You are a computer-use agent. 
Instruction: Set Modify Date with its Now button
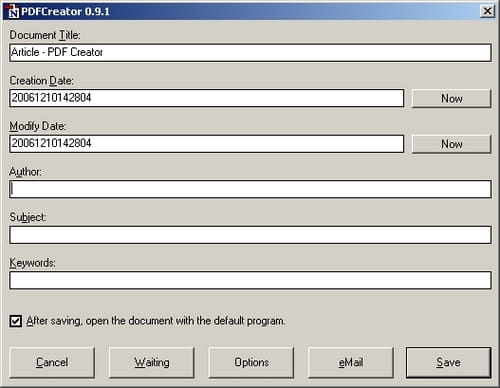tap(451, 144)
